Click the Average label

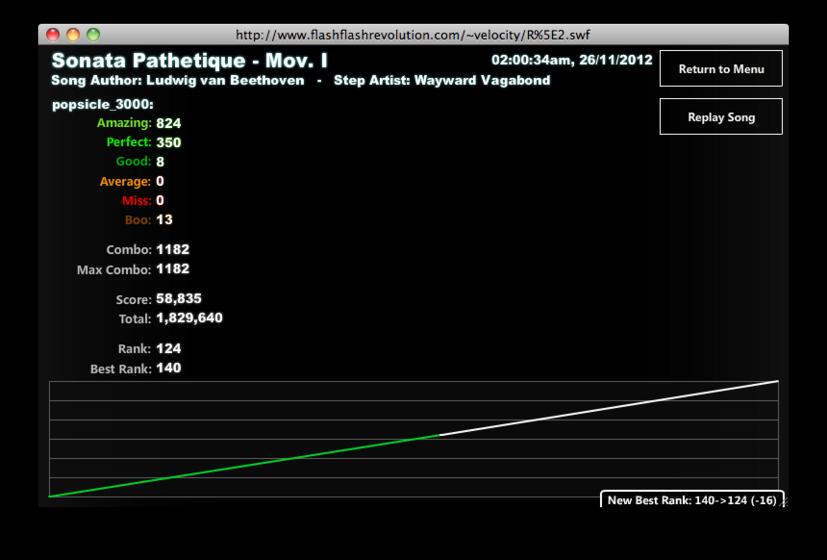pos(125,181)
